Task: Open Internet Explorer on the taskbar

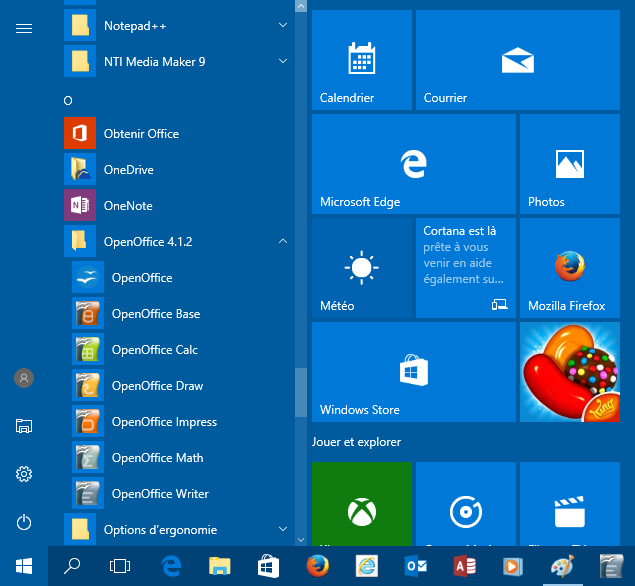Action: click(x=367, y=566)
